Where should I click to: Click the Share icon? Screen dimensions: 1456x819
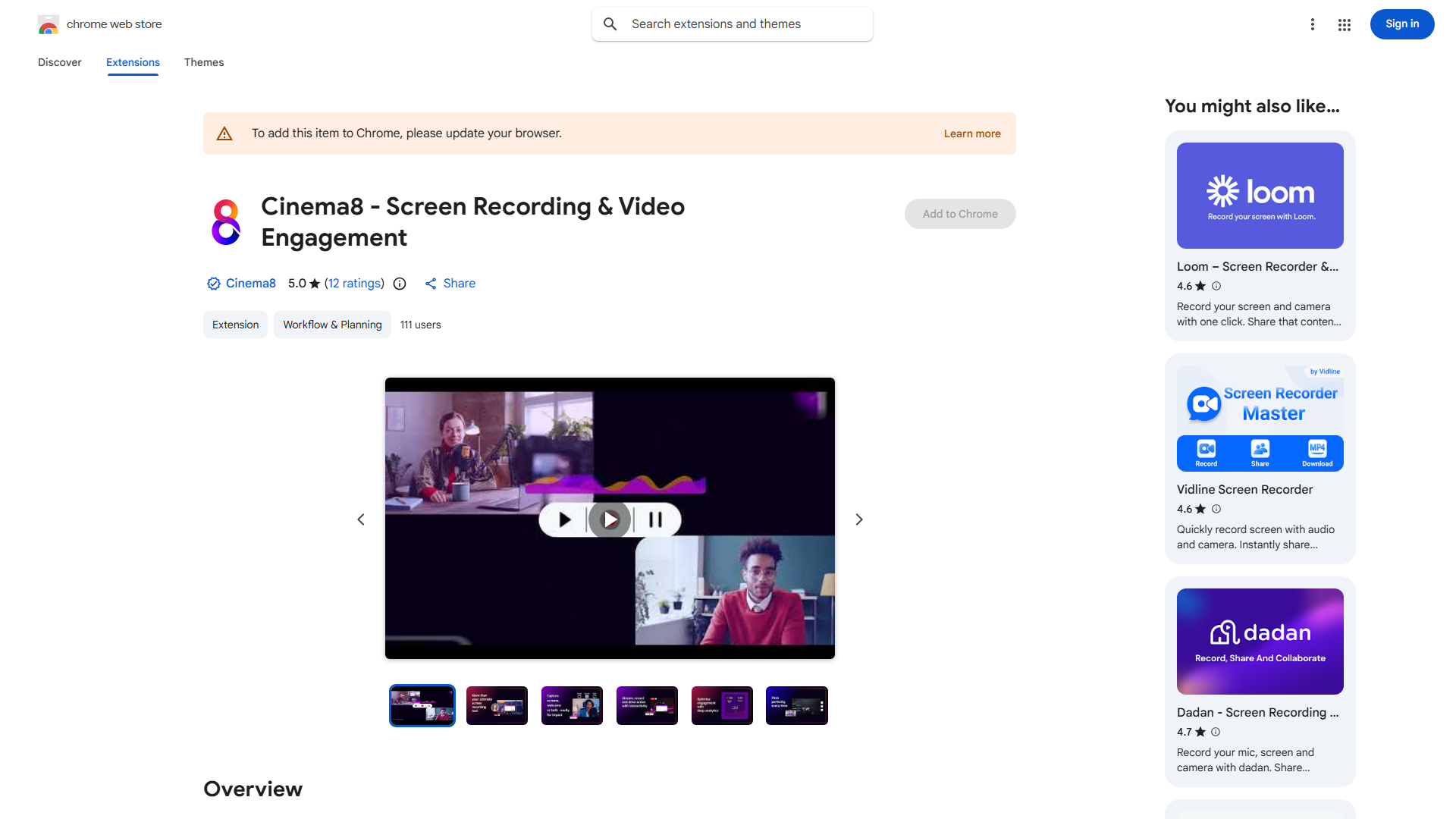click(431, 284)
